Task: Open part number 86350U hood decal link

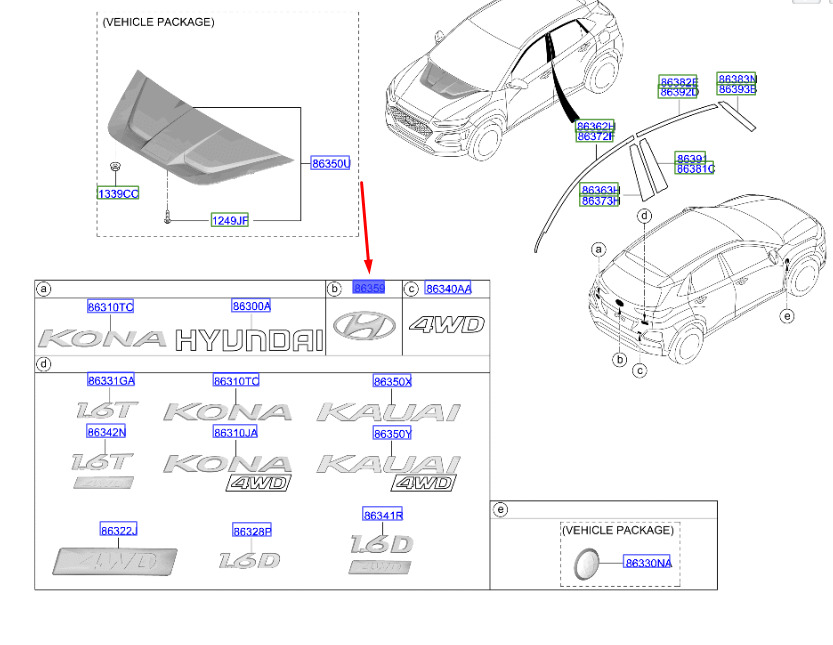Action: (x=330, y=164)
